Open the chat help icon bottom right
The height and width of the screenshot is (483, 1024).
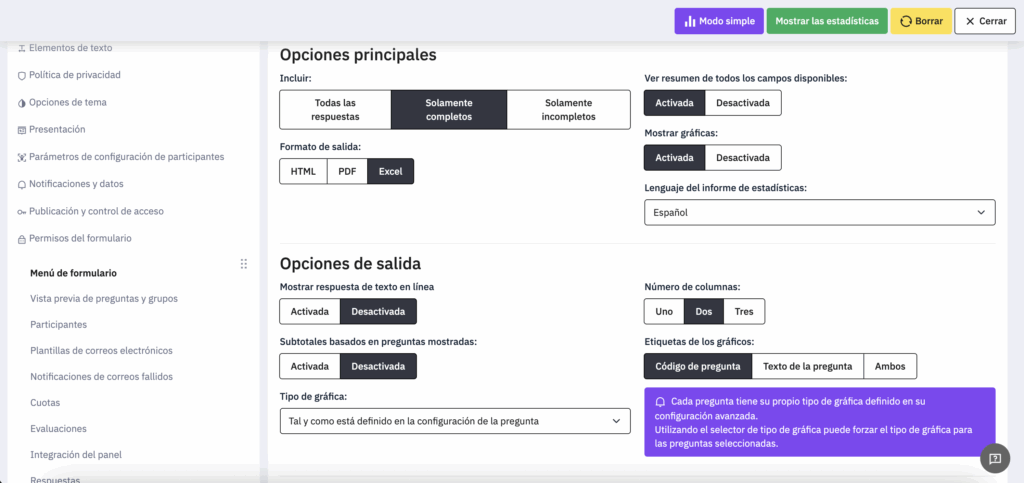click(x=995, y=458)
